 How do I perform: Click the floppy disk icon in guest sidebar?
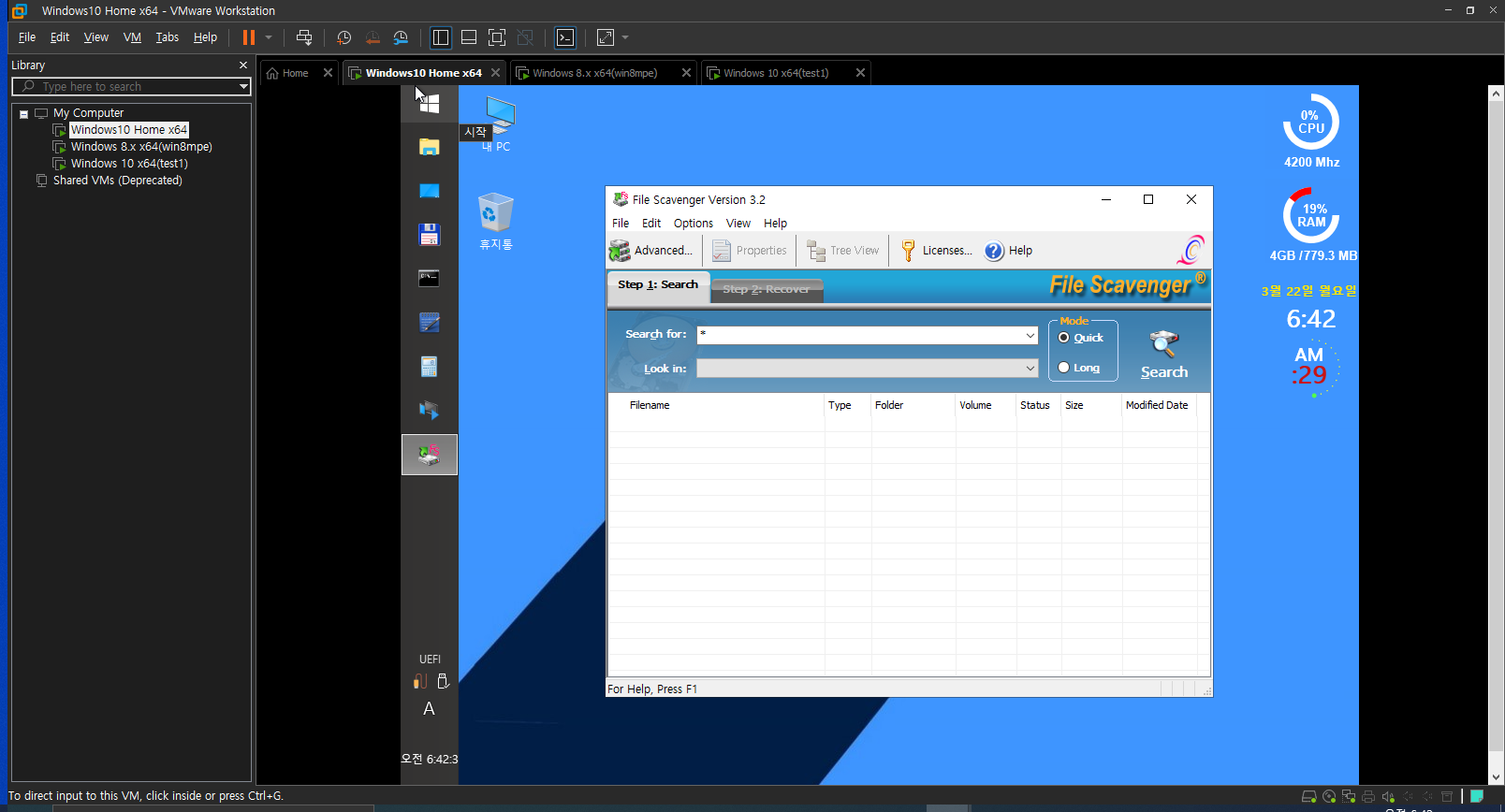click(x=430, y=235)
